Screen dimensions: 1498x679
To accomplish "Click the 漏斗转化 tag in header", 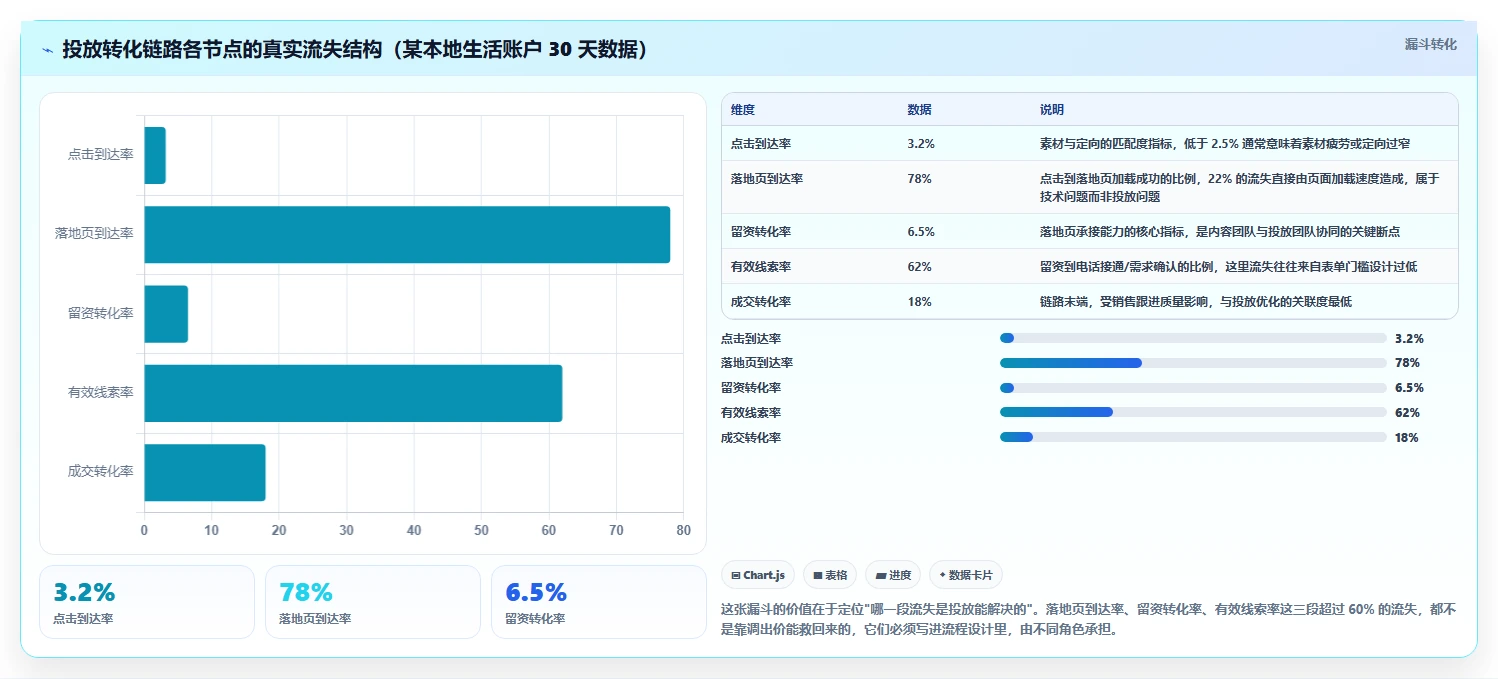I will coord(1430,44).
